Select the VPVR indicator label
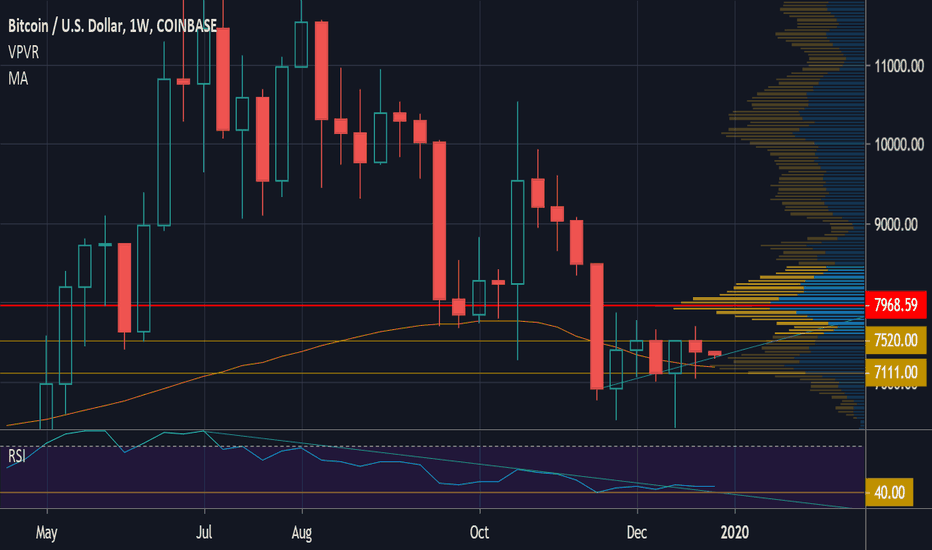 click(x=24, y=52)
